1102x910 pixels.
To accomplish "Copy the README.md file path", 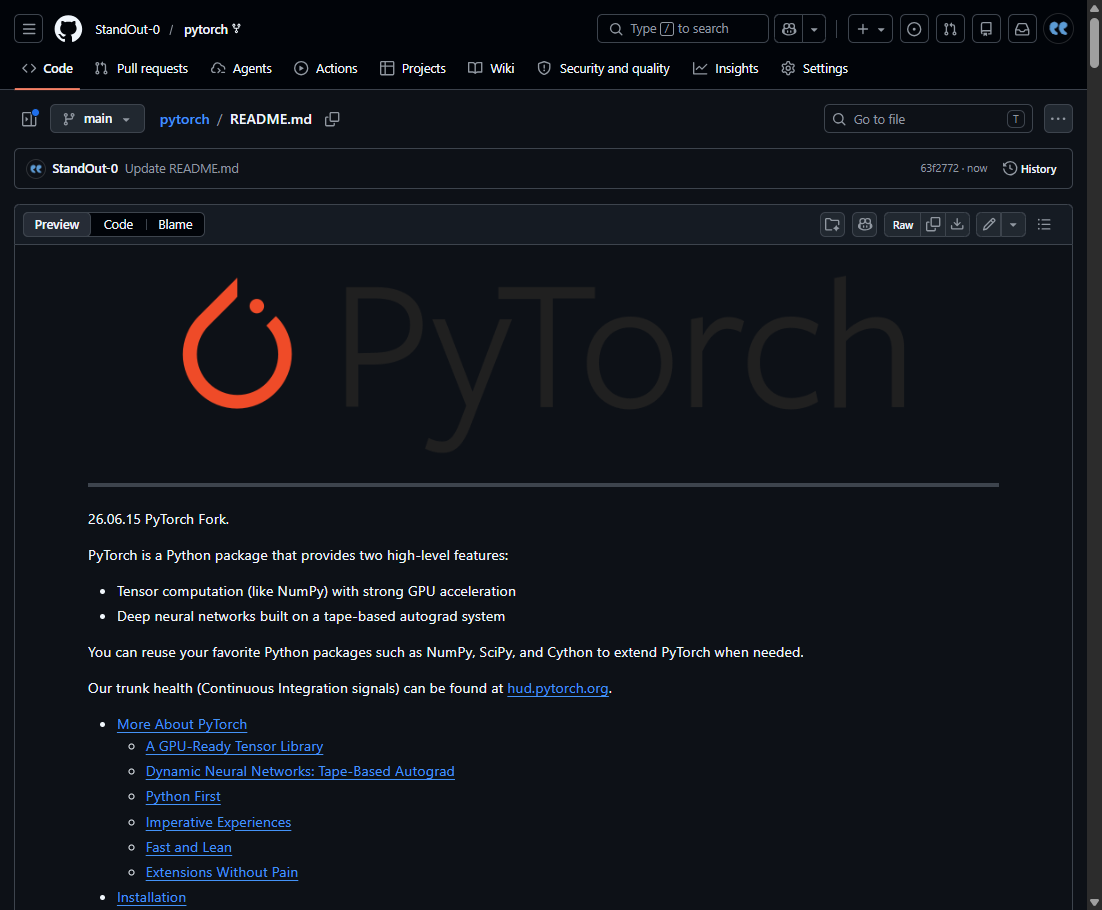I will (332, 119).
